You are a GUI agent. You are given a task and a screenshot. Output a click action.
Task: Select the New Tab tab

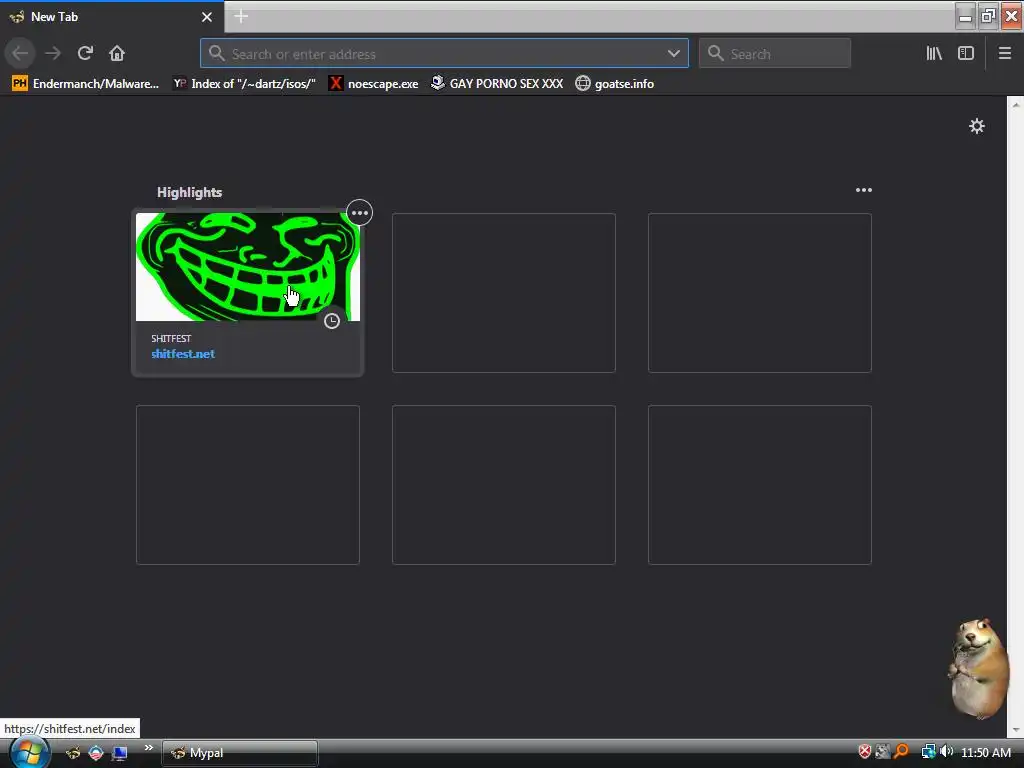tap(112, 17)
